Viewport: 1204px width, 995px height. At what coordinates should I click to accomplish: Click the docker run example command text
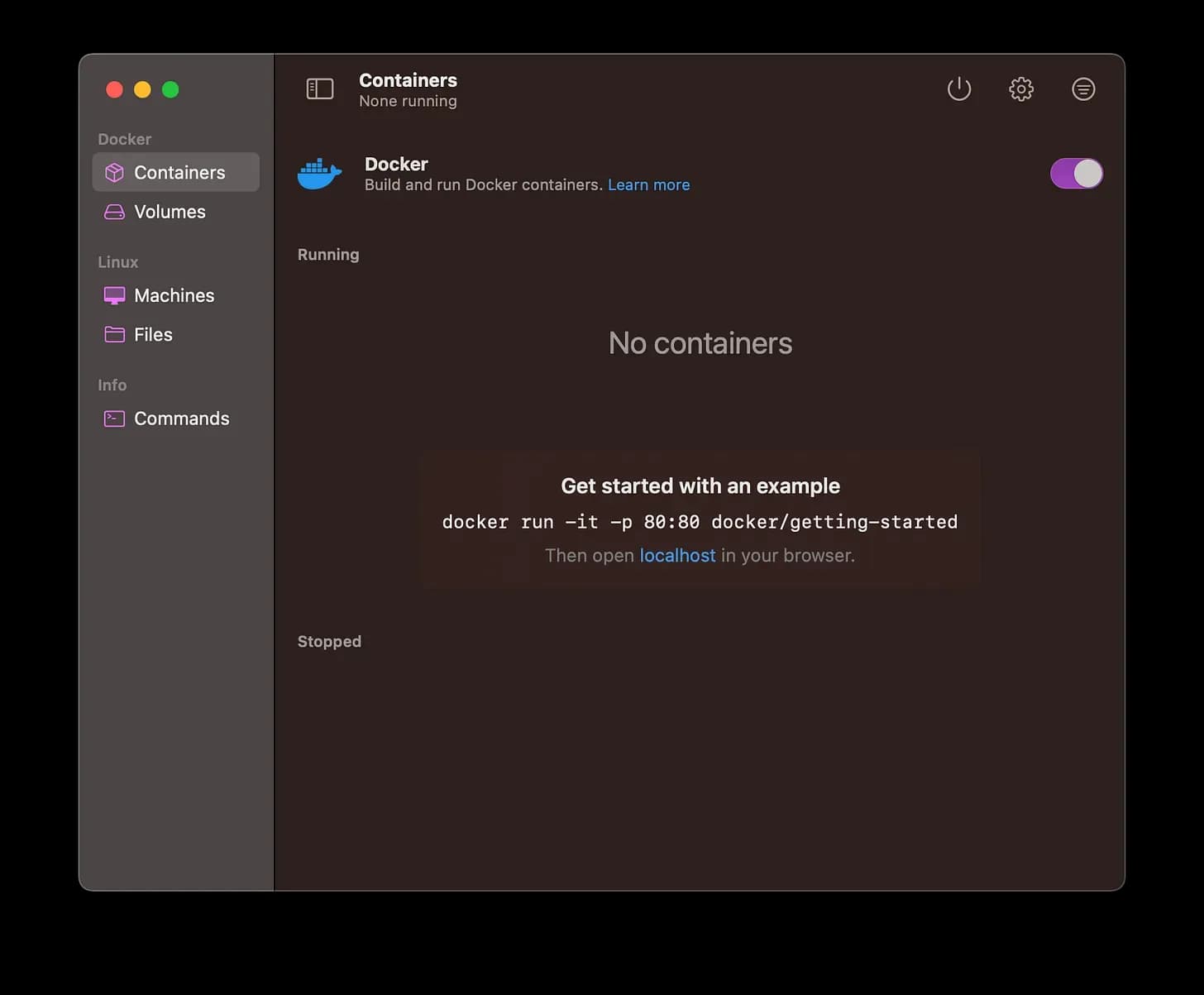700,522
